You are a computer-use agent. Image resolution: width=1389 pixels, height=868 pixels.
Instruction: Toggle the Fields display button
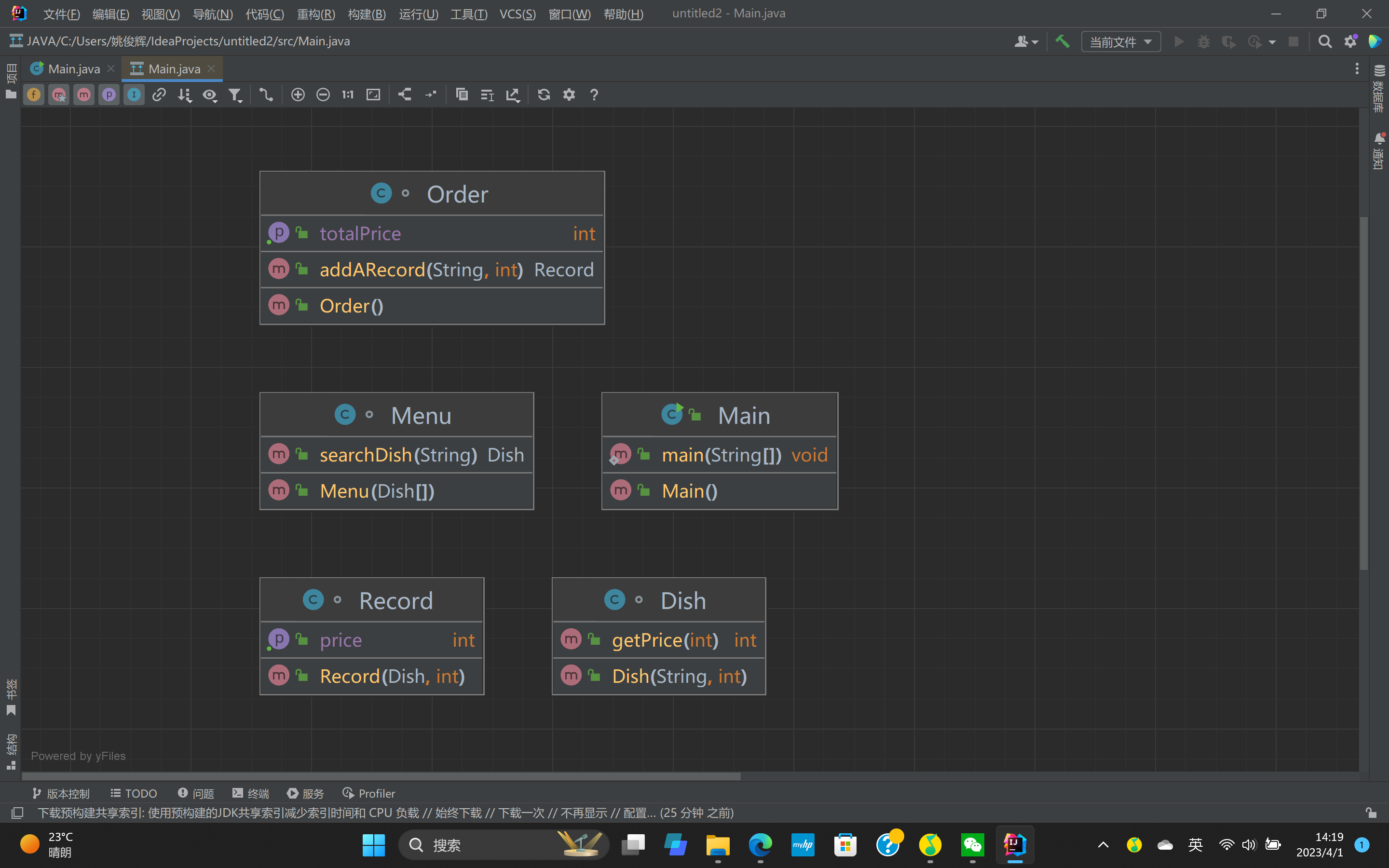[34, 95]
